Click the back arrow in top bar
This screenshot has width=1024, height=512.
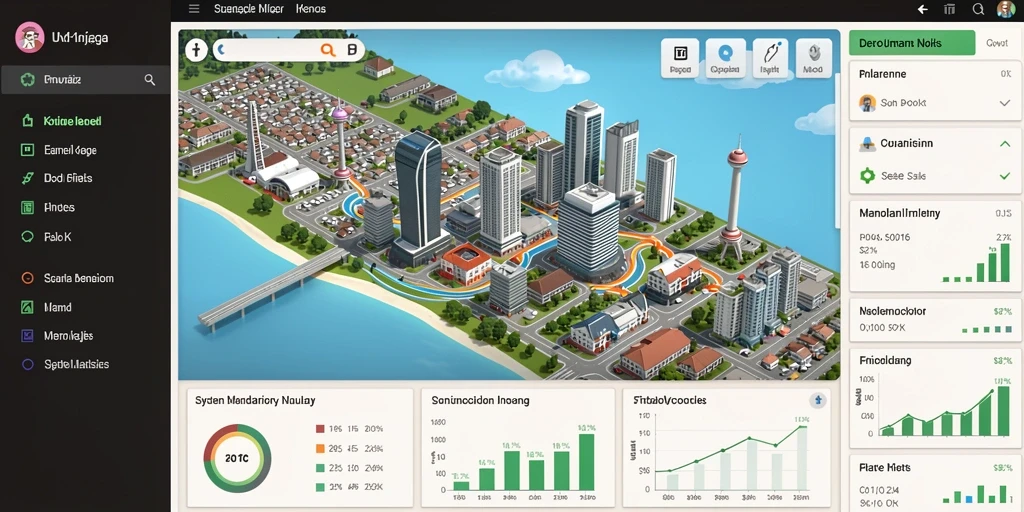(x=923, y=9)
